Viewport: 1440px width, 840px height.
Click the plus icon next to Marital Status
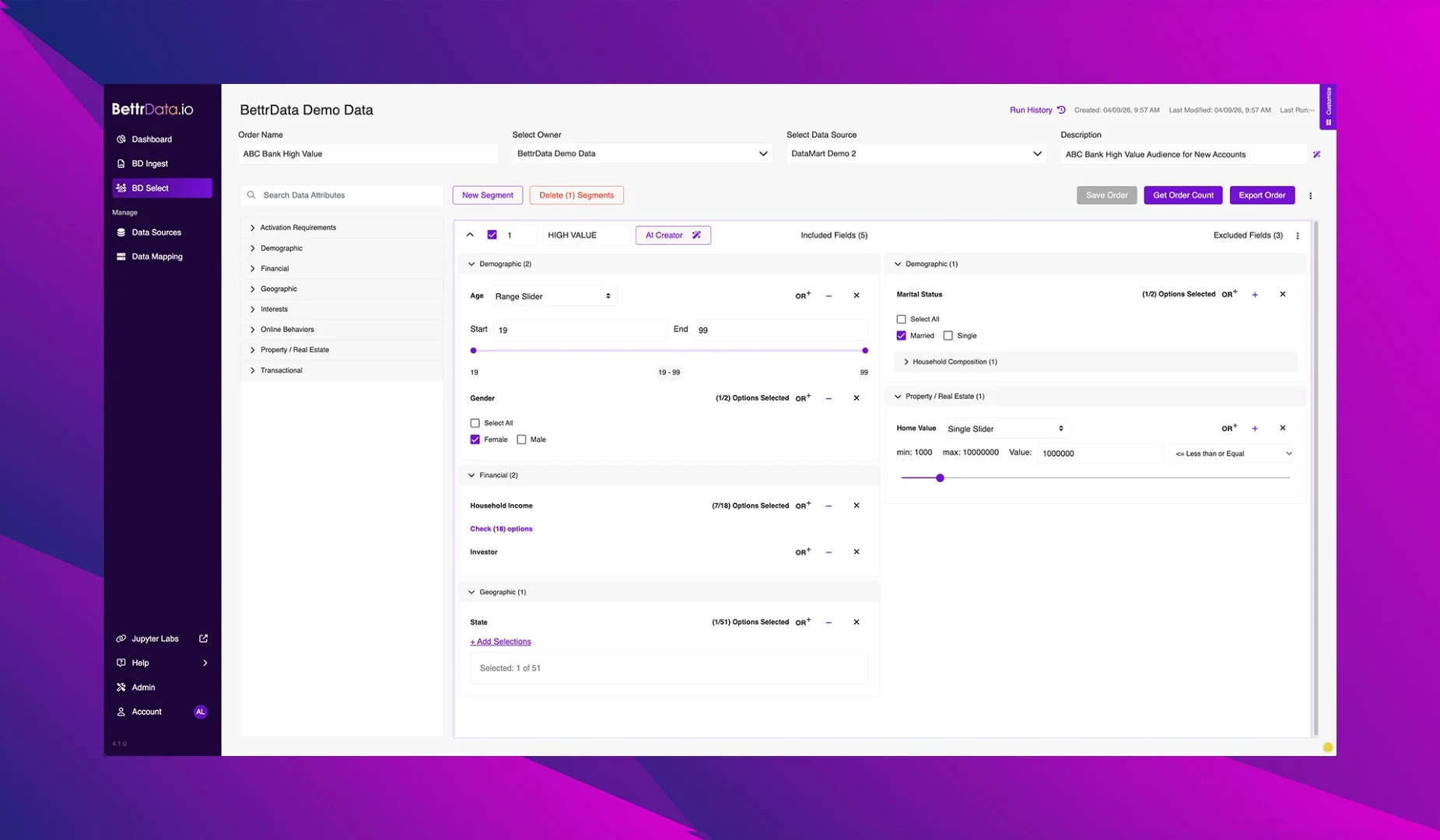1254,295
